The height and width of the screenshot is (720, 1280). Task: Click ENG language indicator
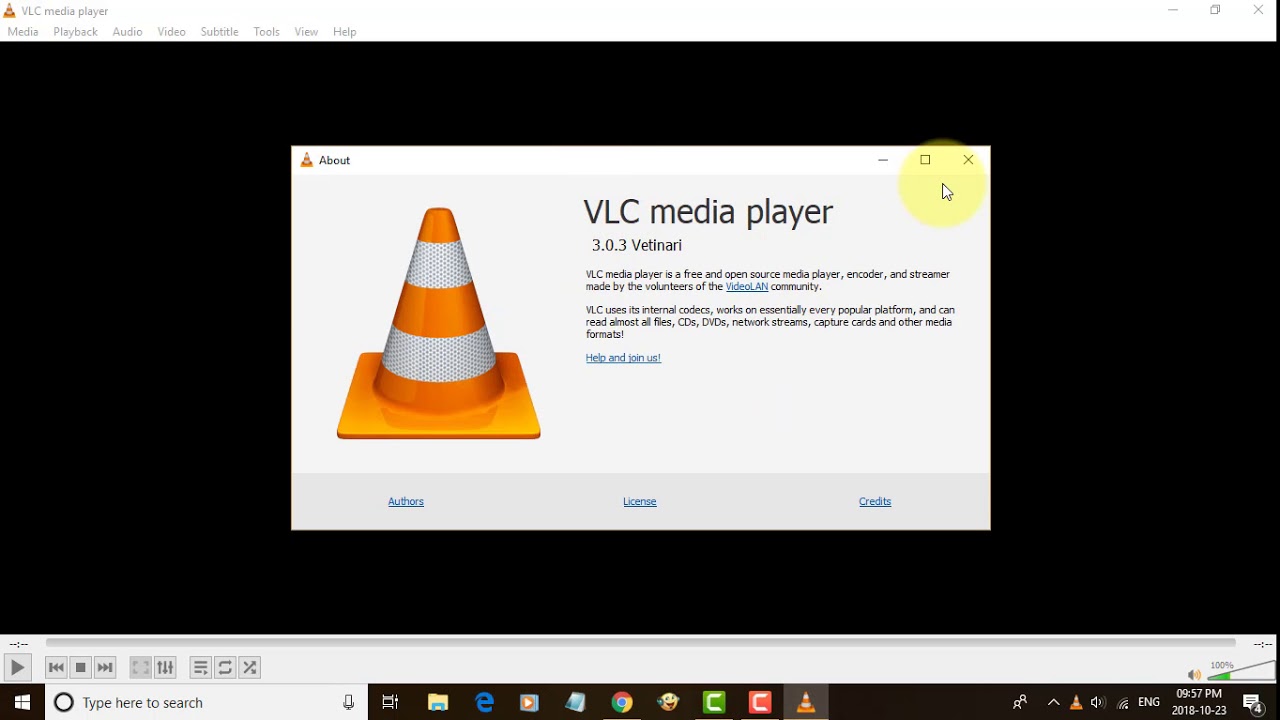click(x=1149, y=703)
